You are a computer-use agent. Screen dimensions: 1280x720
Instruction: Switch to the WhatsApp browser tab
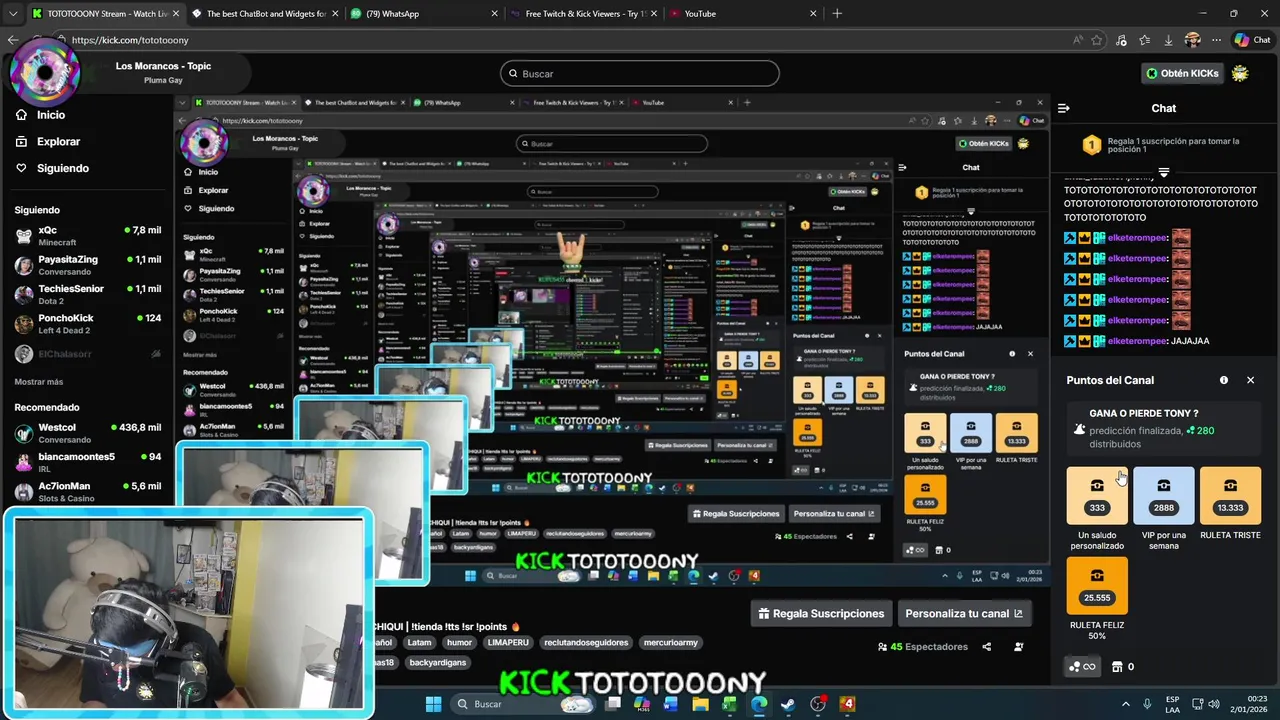(x=425, y=14)
